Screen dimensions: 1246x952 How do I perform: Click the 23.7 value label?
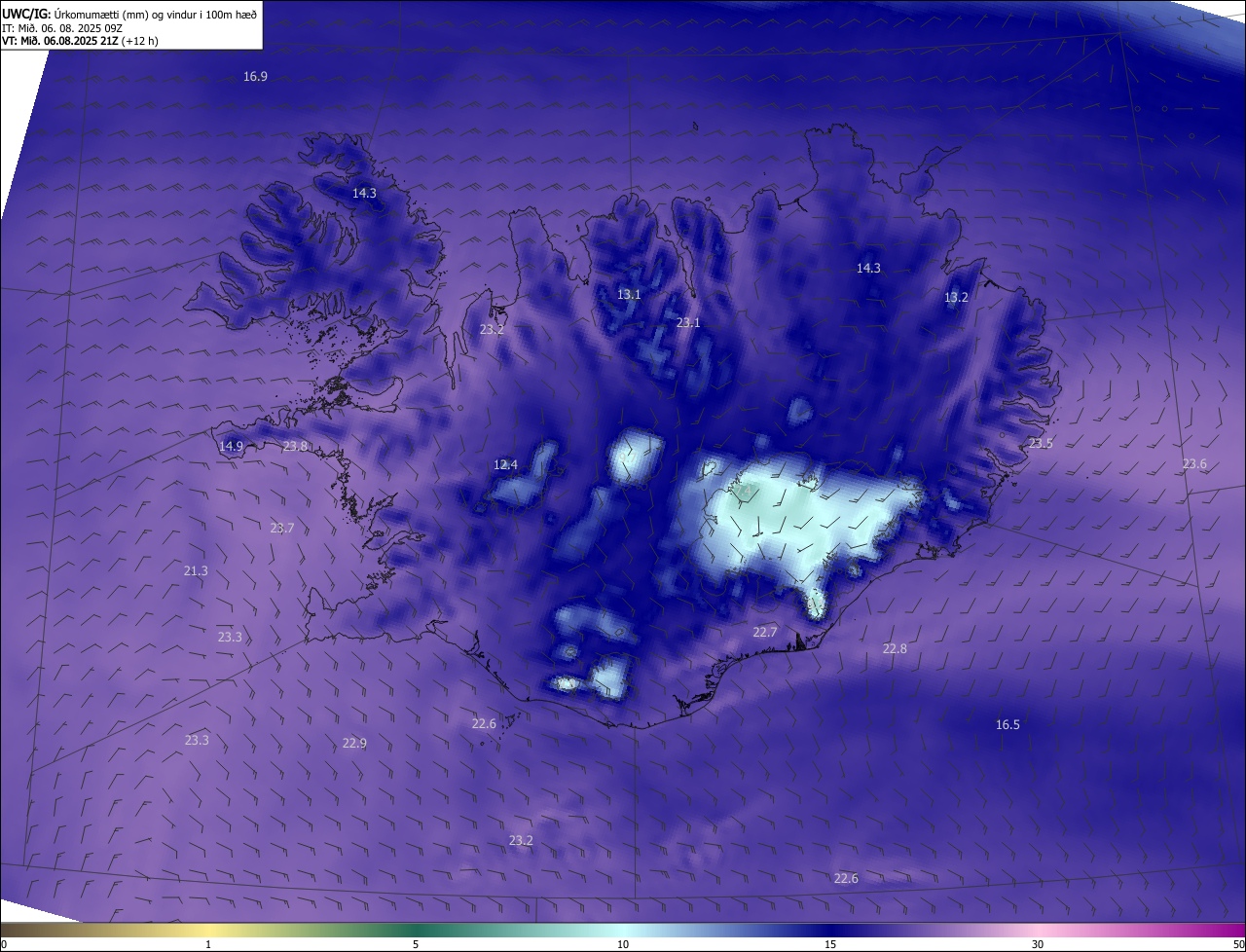[x=281, y=528]
